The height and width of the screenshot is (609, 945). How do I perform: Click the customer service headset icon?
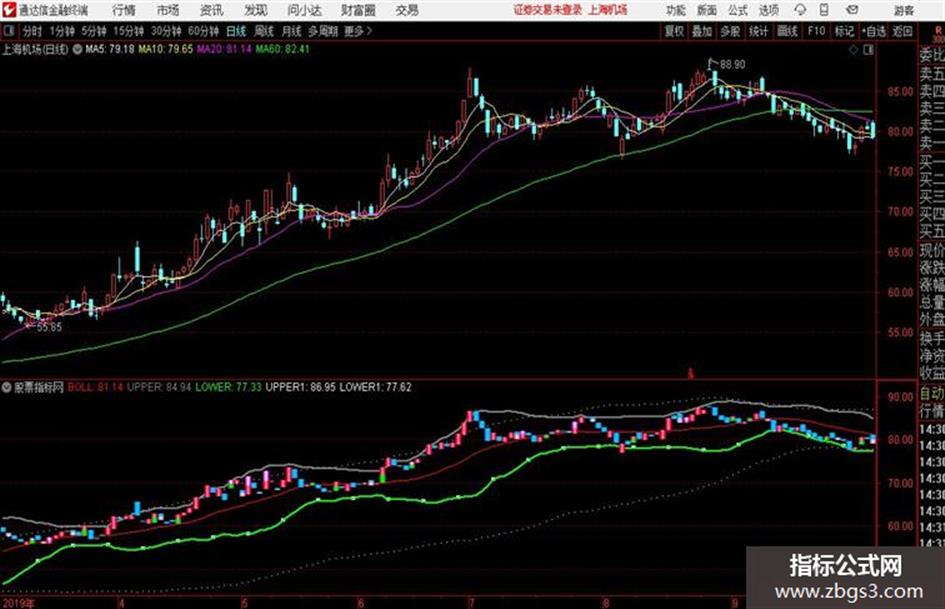tap(800, 10)
